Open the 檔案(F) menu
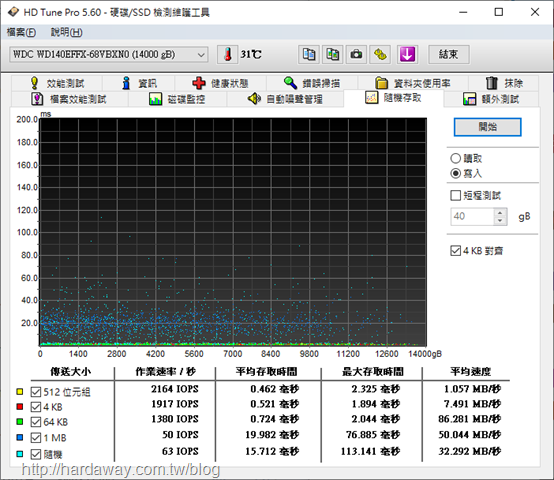 [x=21, y=32]
